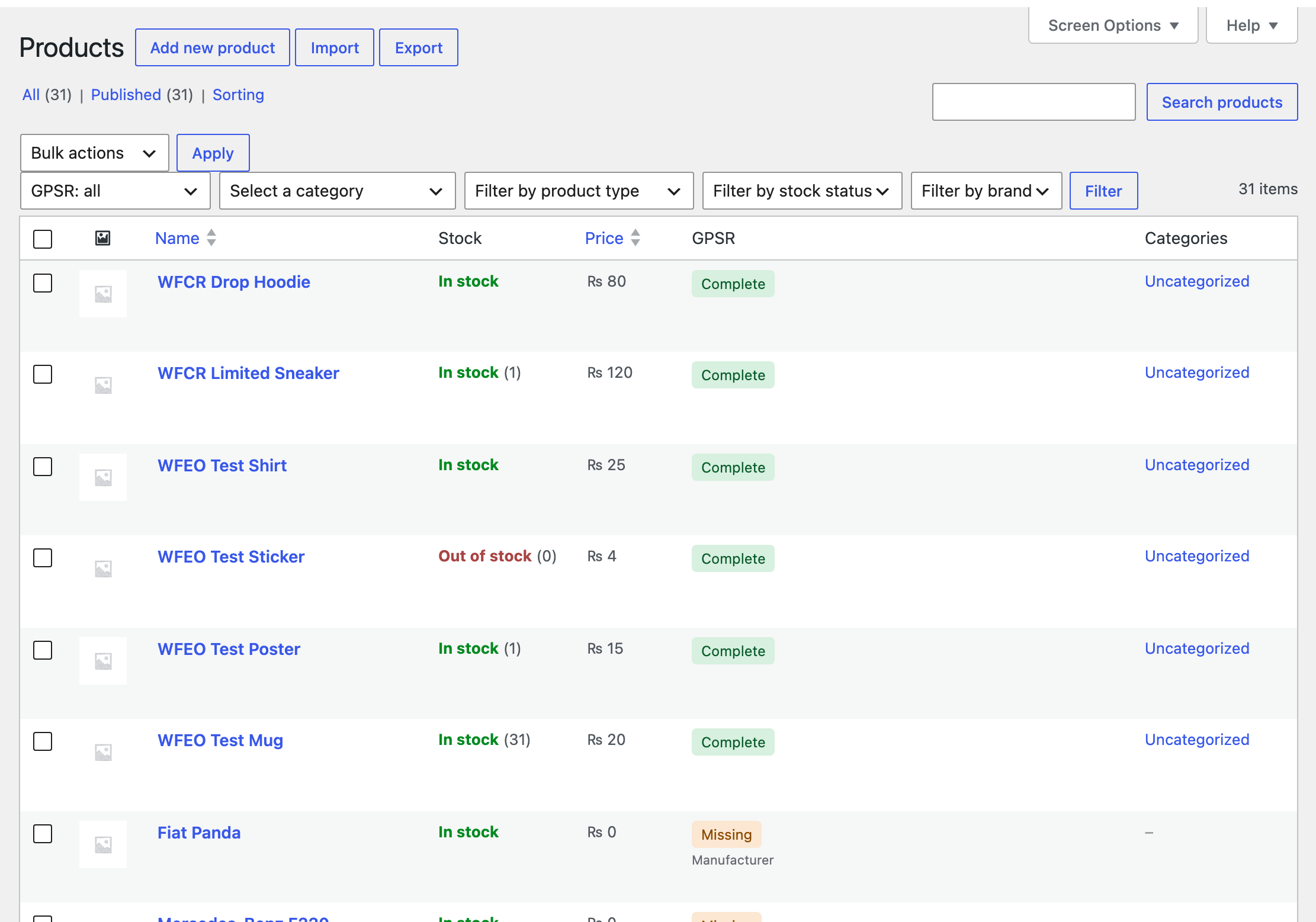The height and width of the screenshot is (922, 1316).
Task: Expand the Help panel
Action: click(x=1252, y=25)
